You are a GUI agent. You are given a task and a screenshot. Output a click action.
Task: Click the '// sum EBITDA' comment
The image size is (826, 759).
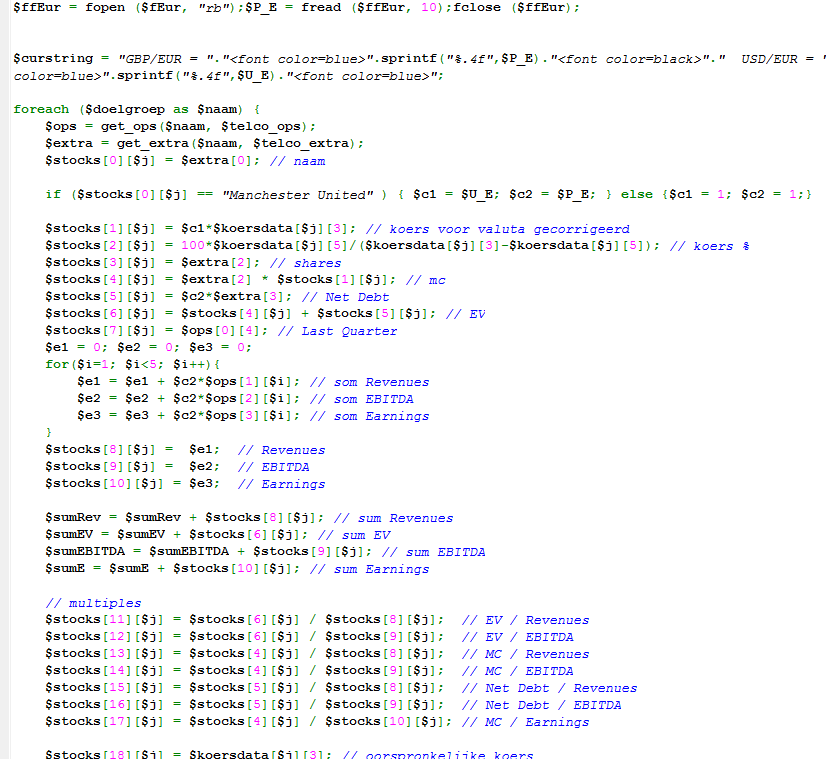[x=434, y=551]
